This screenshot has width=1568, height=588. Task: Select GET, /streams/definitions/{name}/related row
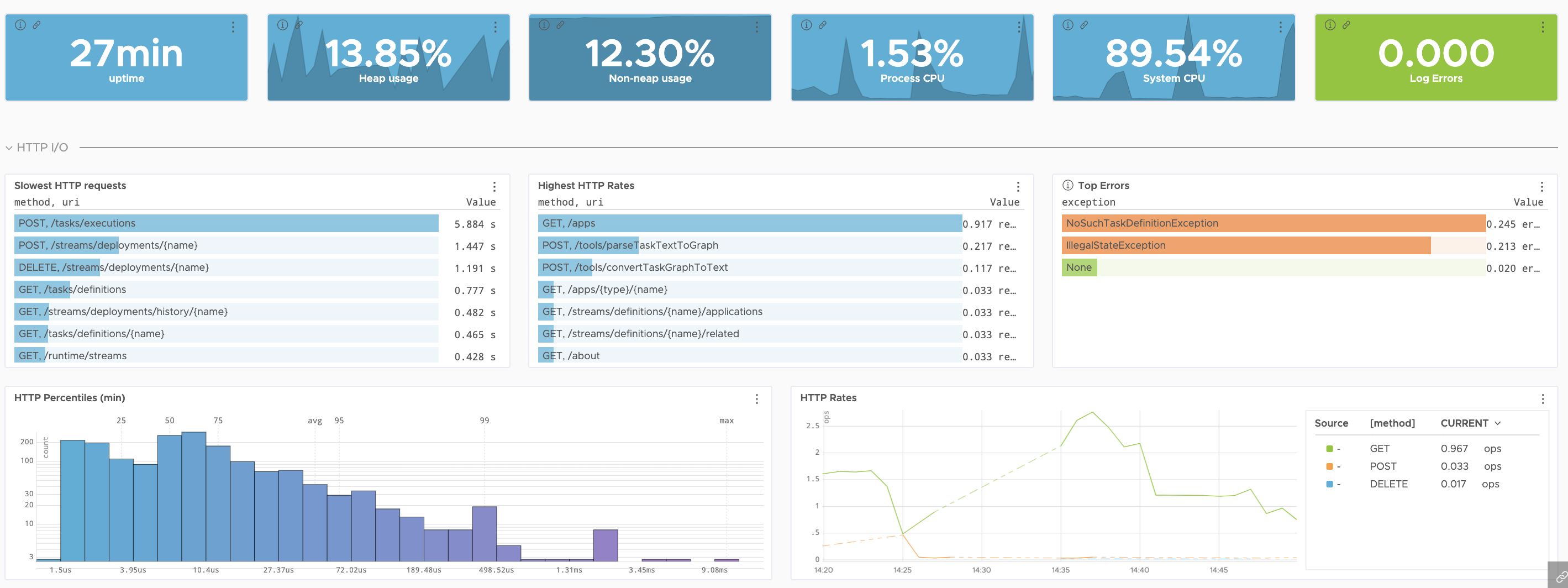tap(780, 334)
